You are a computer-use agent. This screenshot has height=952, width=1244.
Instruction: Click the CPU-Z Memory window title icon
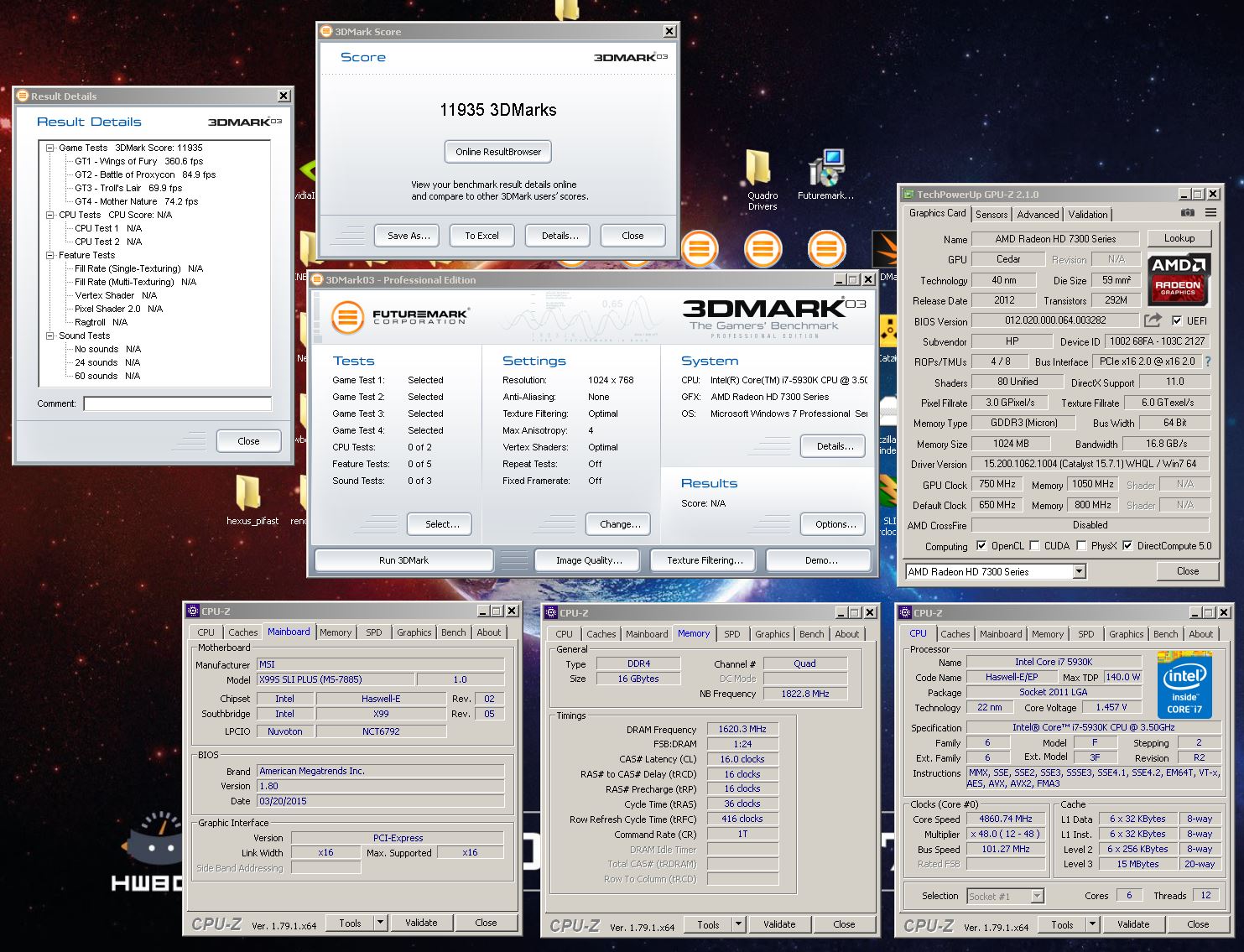pyautogui.click(x=551, y=613)
